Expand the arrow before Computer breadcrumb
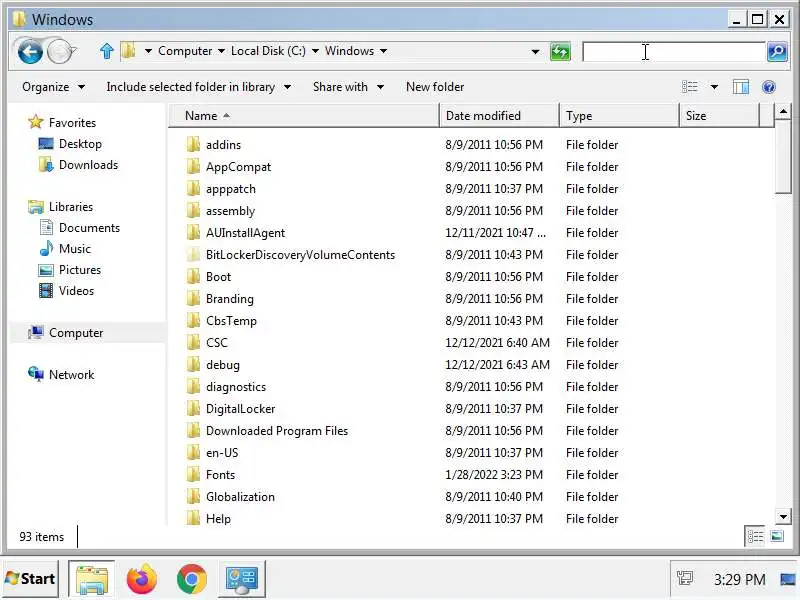Screen dimensions: 800x600 [x=148, y=51]
